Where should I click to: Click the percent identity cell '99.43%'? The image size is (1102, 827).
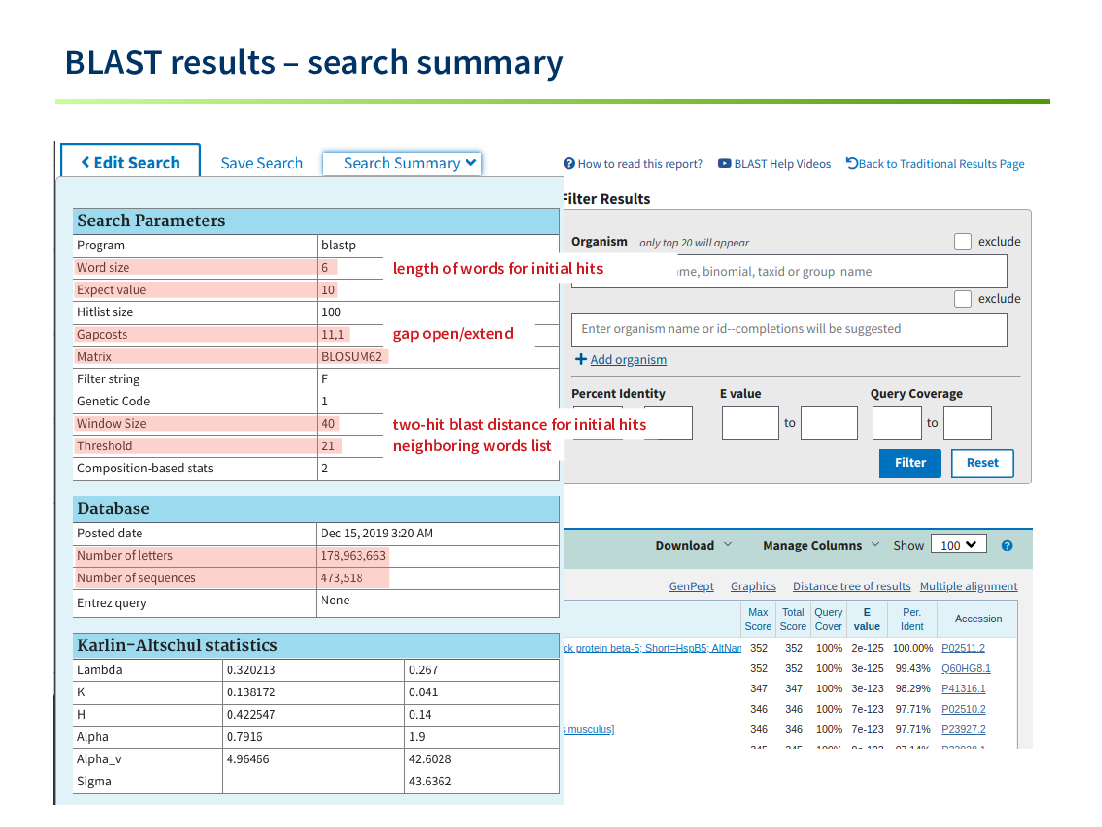[913, 668]
